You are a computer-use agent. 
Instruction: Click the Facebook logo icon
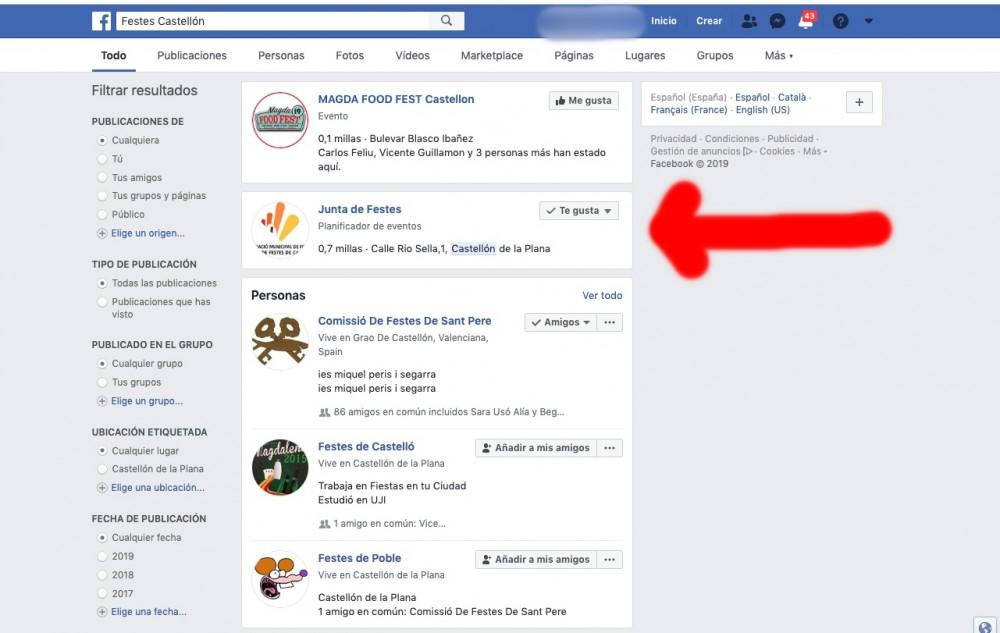tap(101, 21)
